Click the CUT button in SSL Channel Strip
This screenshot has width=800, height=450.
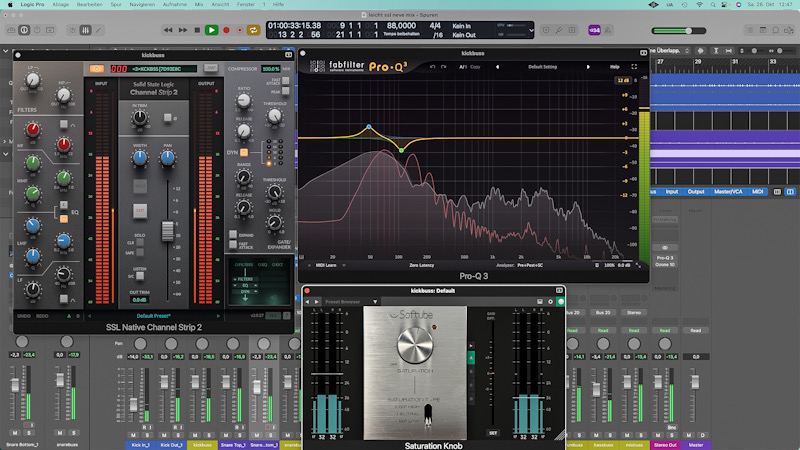click(140, 210)
